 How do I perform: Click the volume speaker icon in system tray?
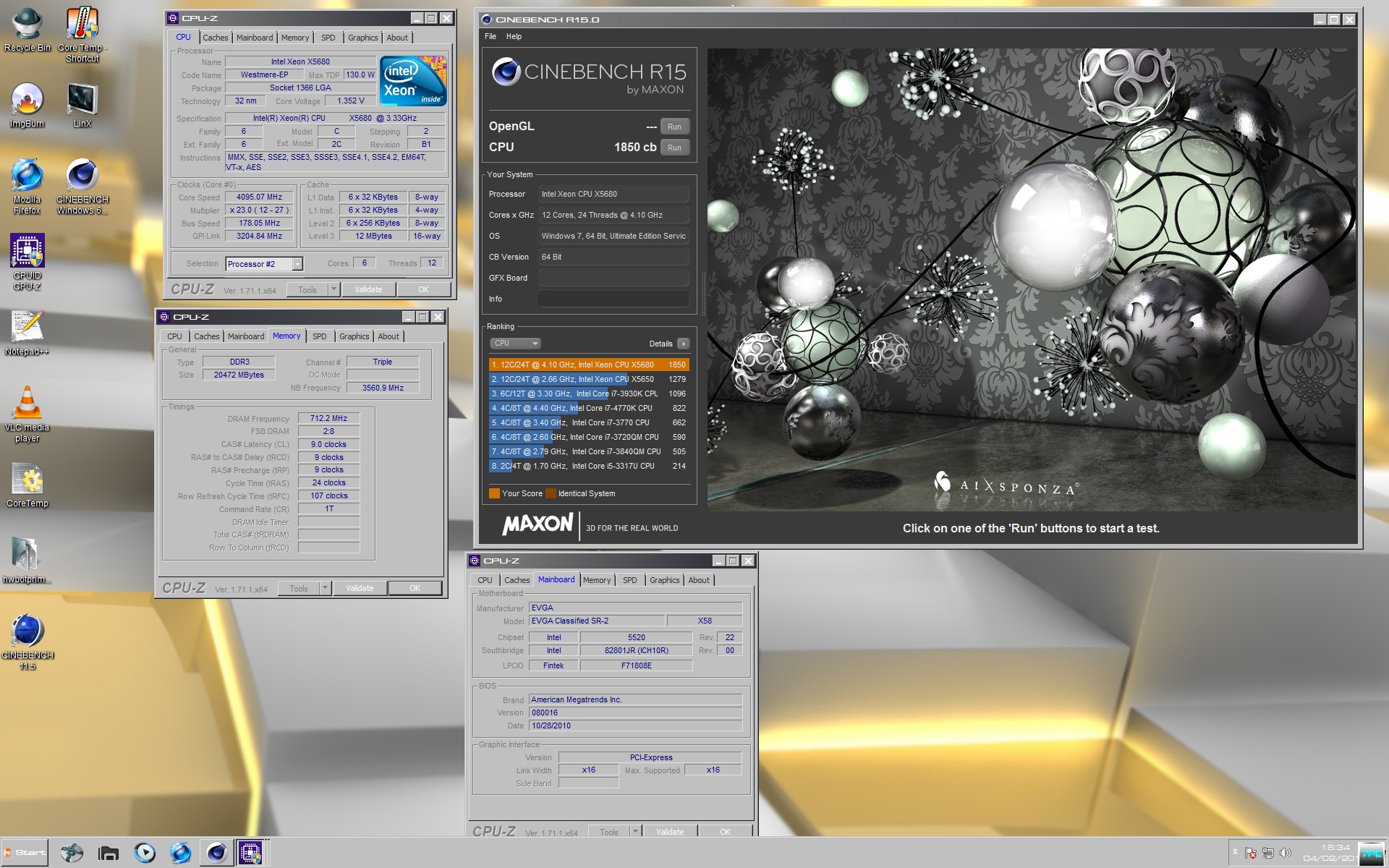1286,854
